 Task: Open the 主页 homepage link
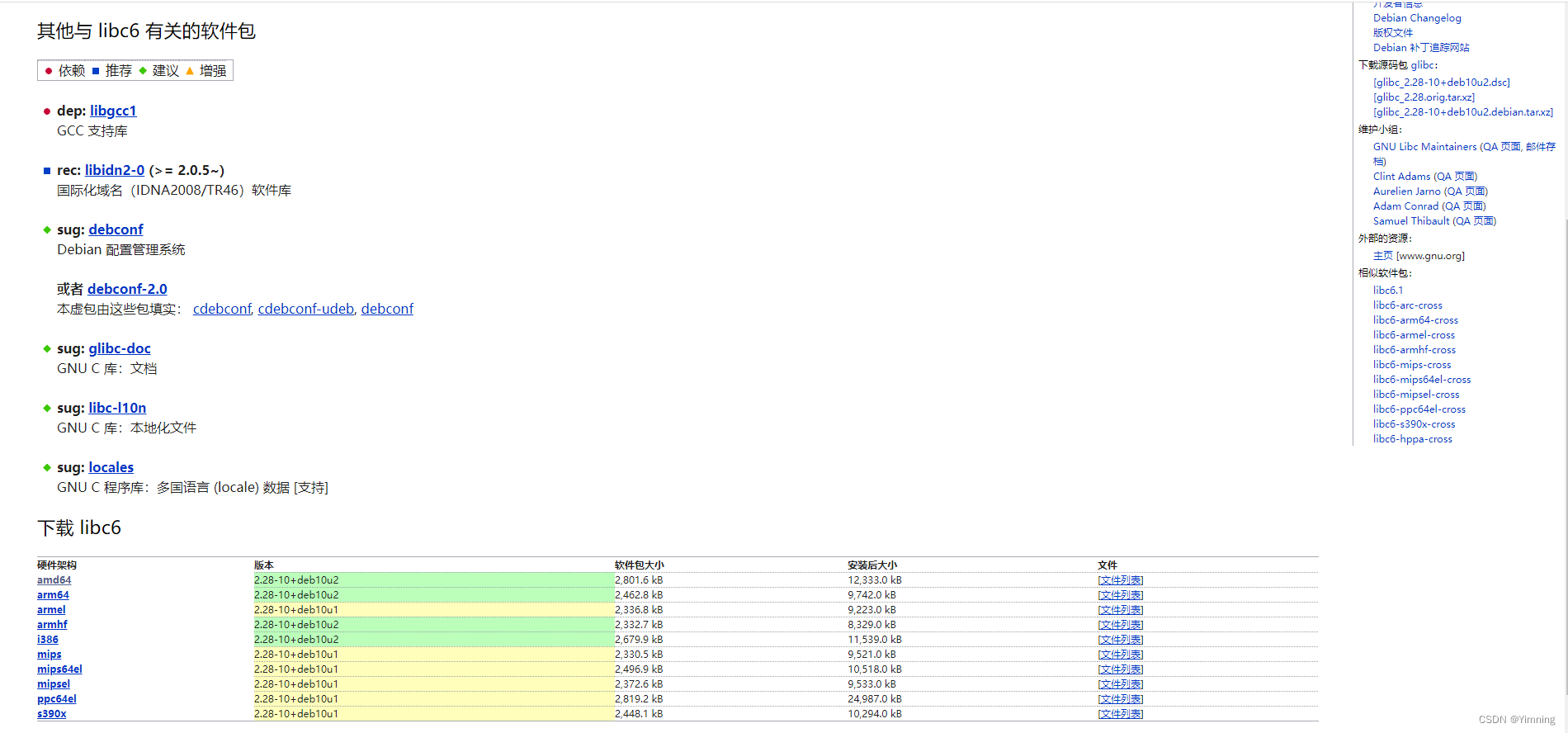click(x=1383, y=256)
